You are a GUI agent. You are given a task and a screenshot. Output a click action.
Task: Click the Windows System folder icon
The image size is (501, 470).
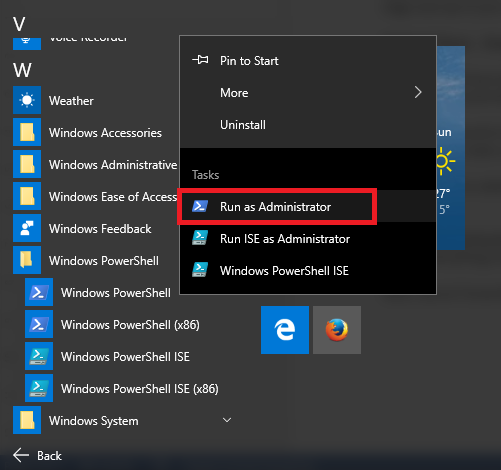(27, 420)
